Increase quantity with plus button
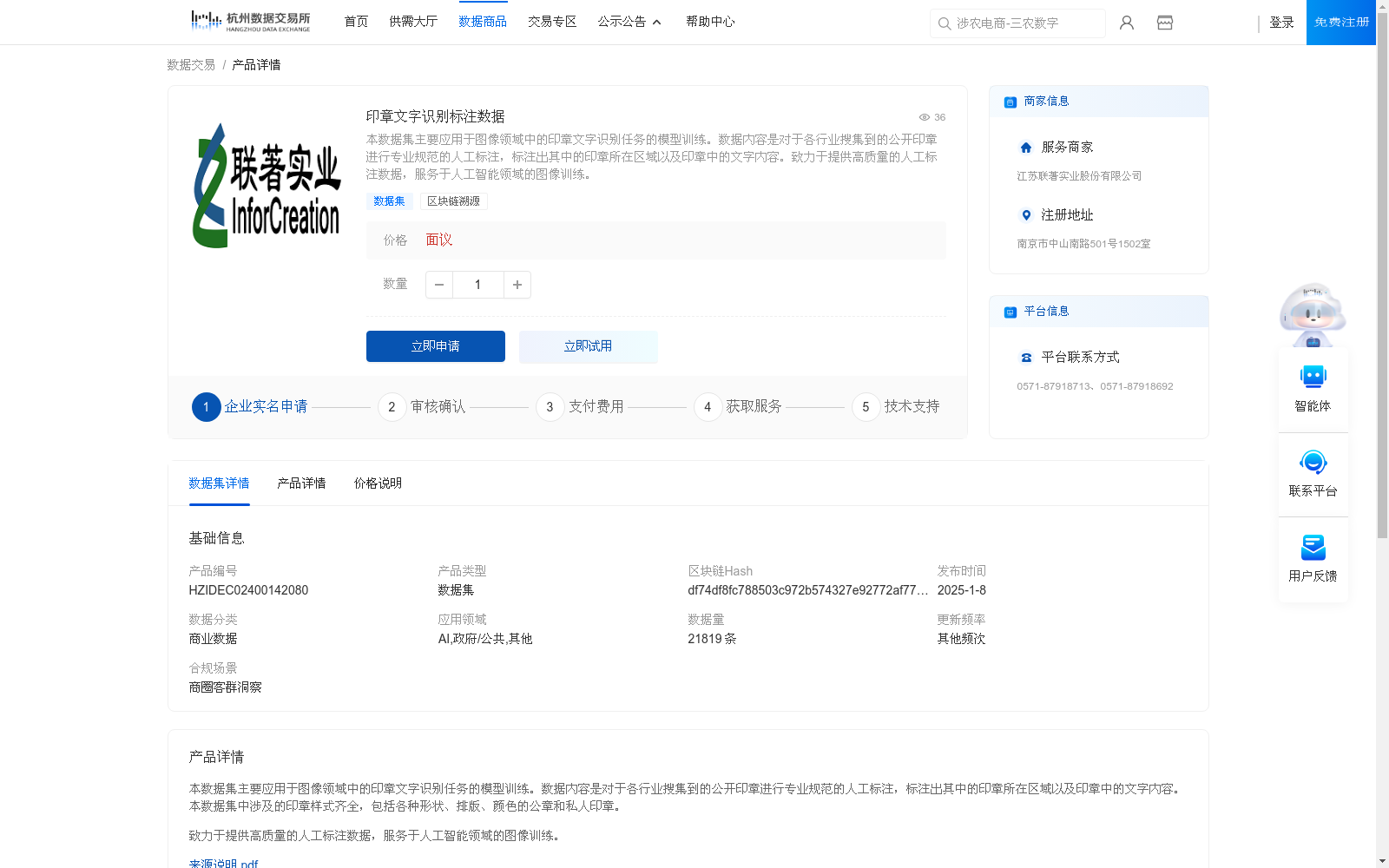This screenshot has width=1389, height=868. tap(517, 285)
